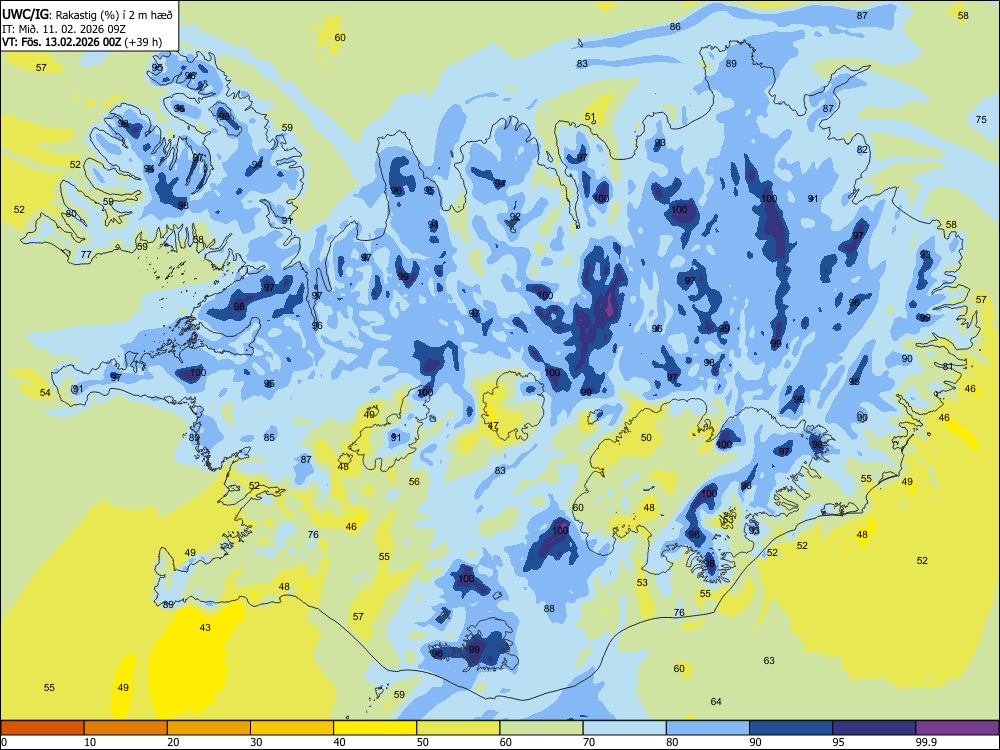Click the 50–60 yellow-green legend swatch
Image resolution: width=1000 pixels, height=750 pixels.
[x=458, y=728]
